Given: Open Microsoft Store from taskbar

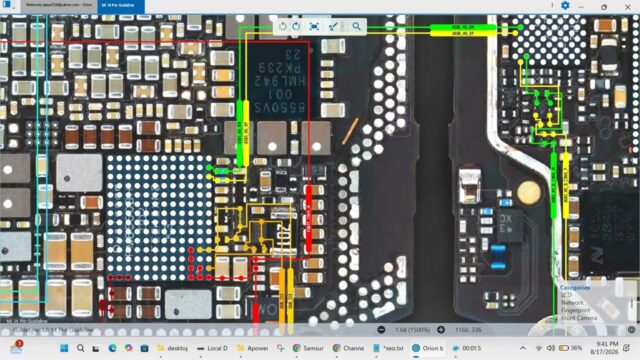Looking at the screenshot, I should pyautogui.click(x=144, y=348).
